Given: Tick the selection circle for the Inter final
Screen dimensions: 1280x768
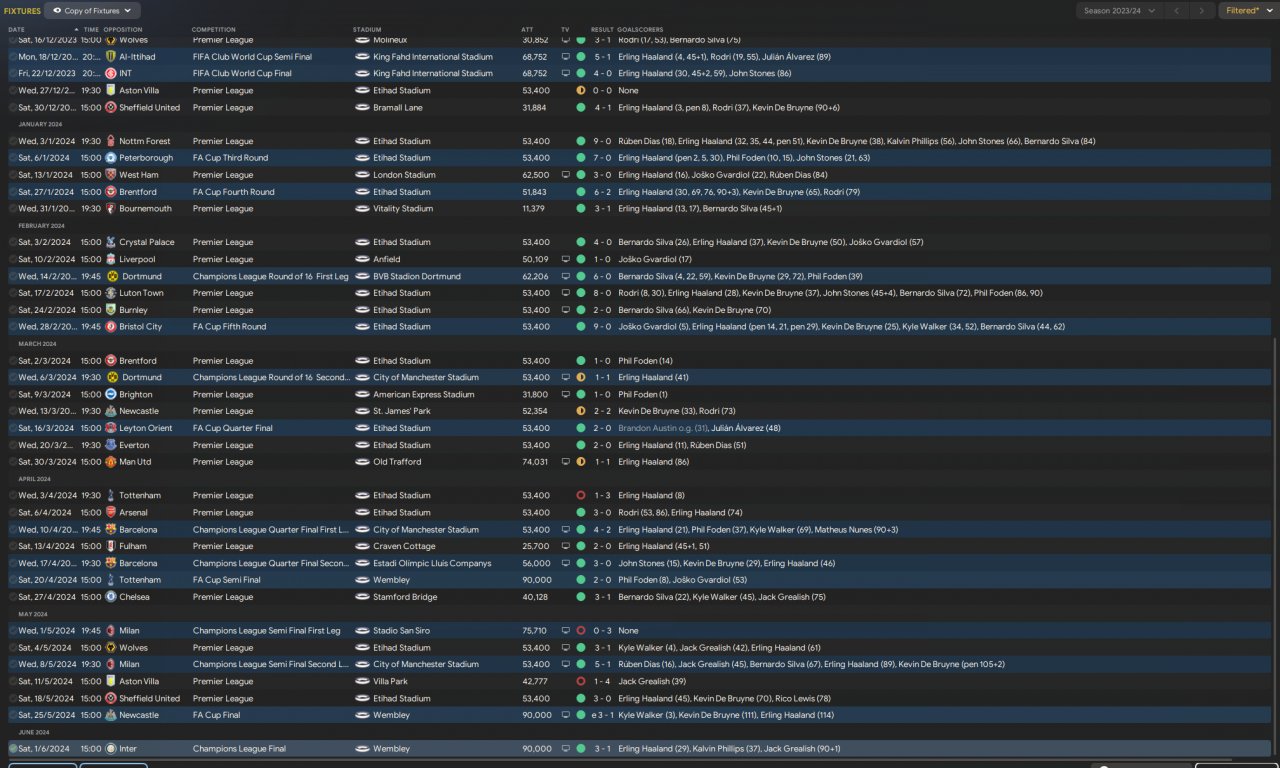Looking at the screenshot, I should 13,749.
